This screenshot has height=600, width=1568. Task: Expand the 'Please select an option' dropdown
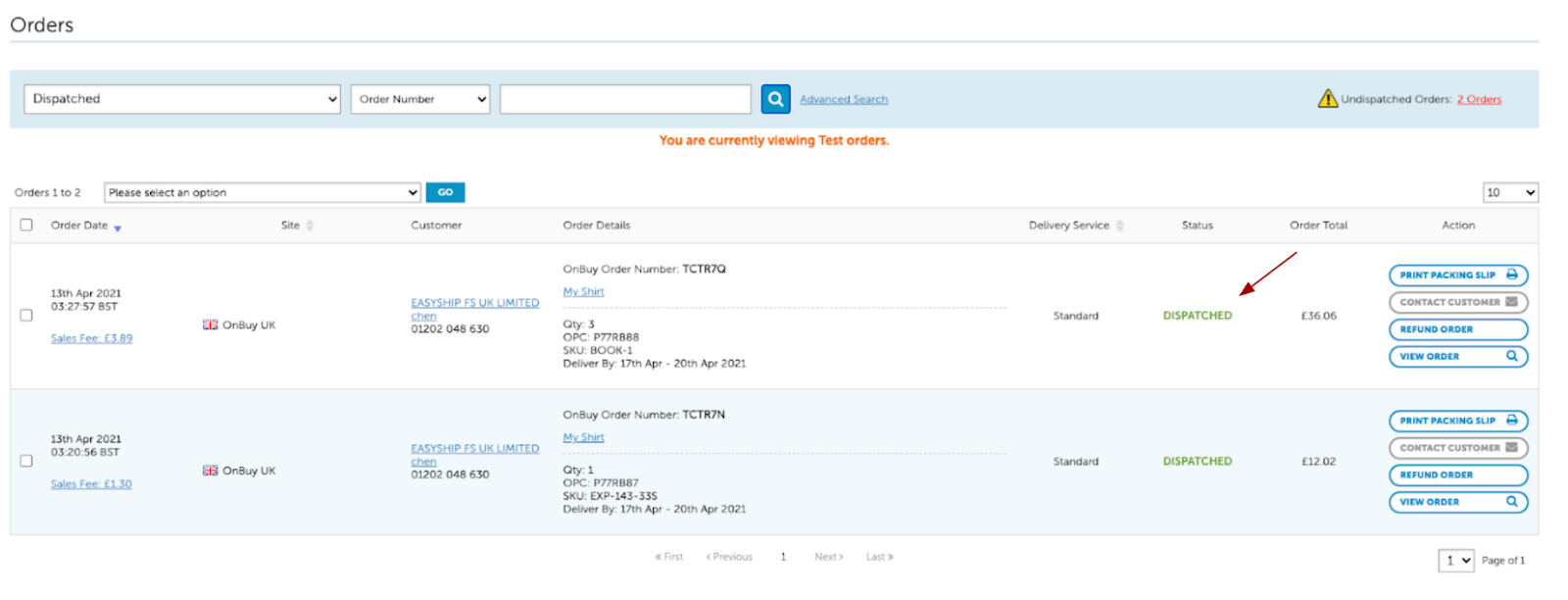coord(263,193)
